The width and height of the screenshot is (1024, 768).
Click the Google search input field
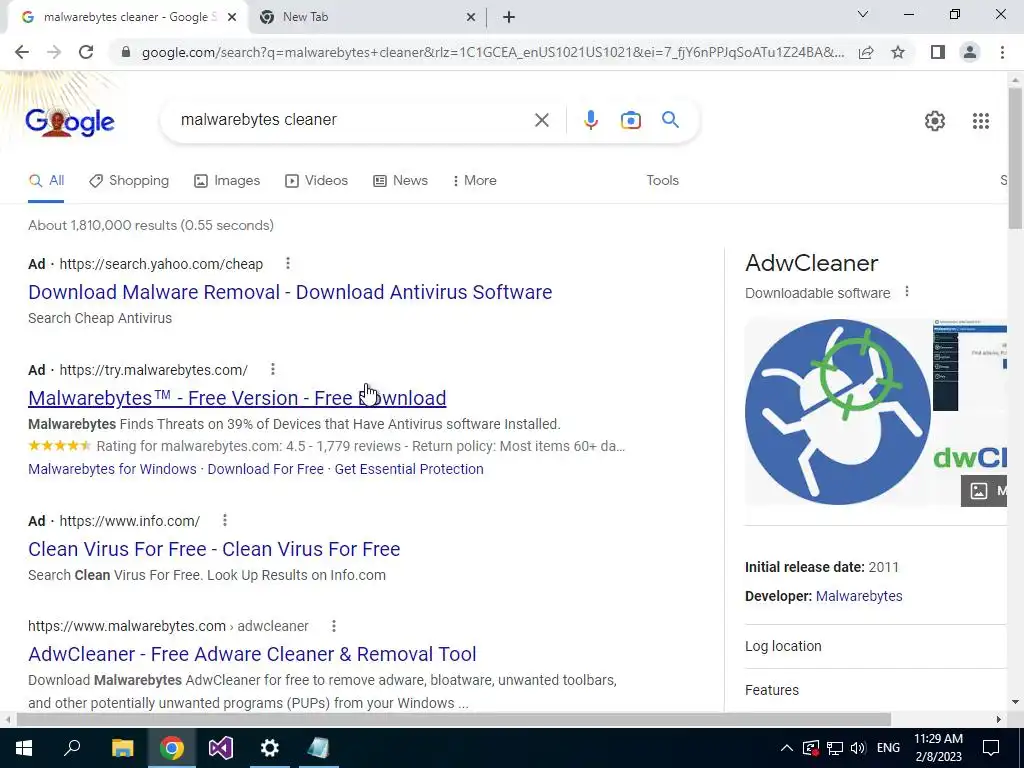click(353, 120)
